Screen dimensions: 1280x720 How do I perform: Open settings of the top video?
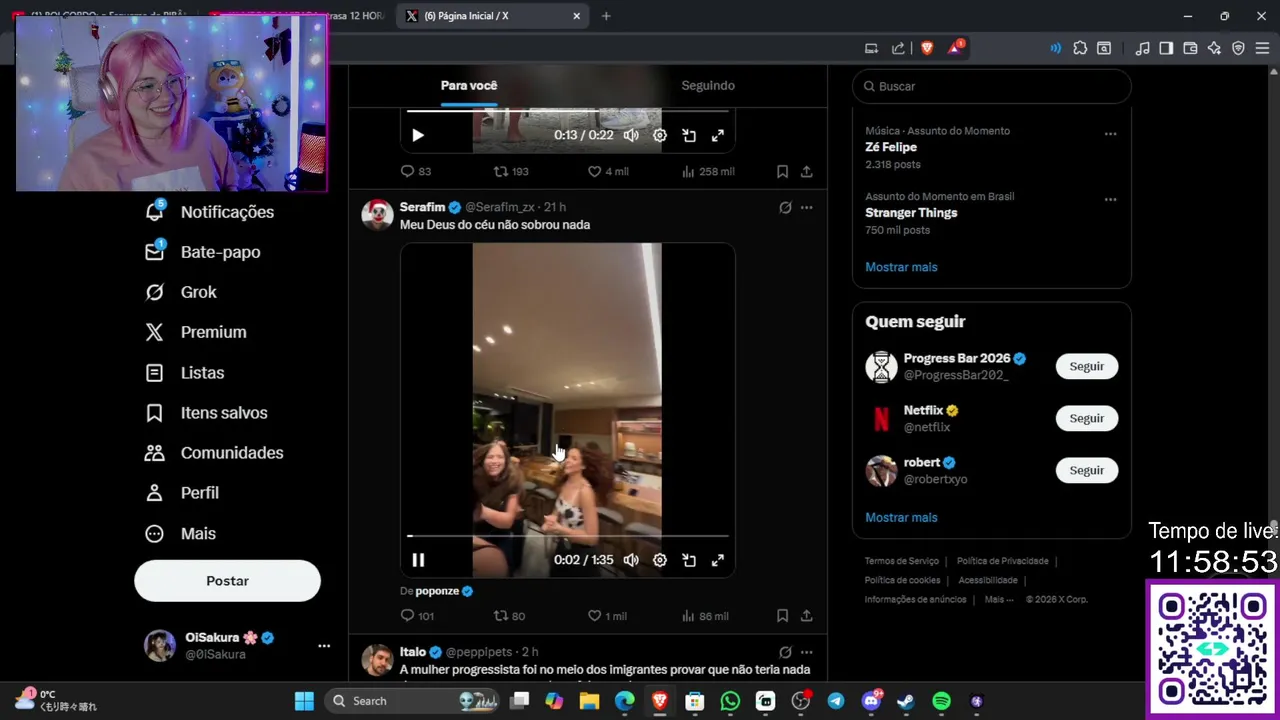[x=660, y=136]
